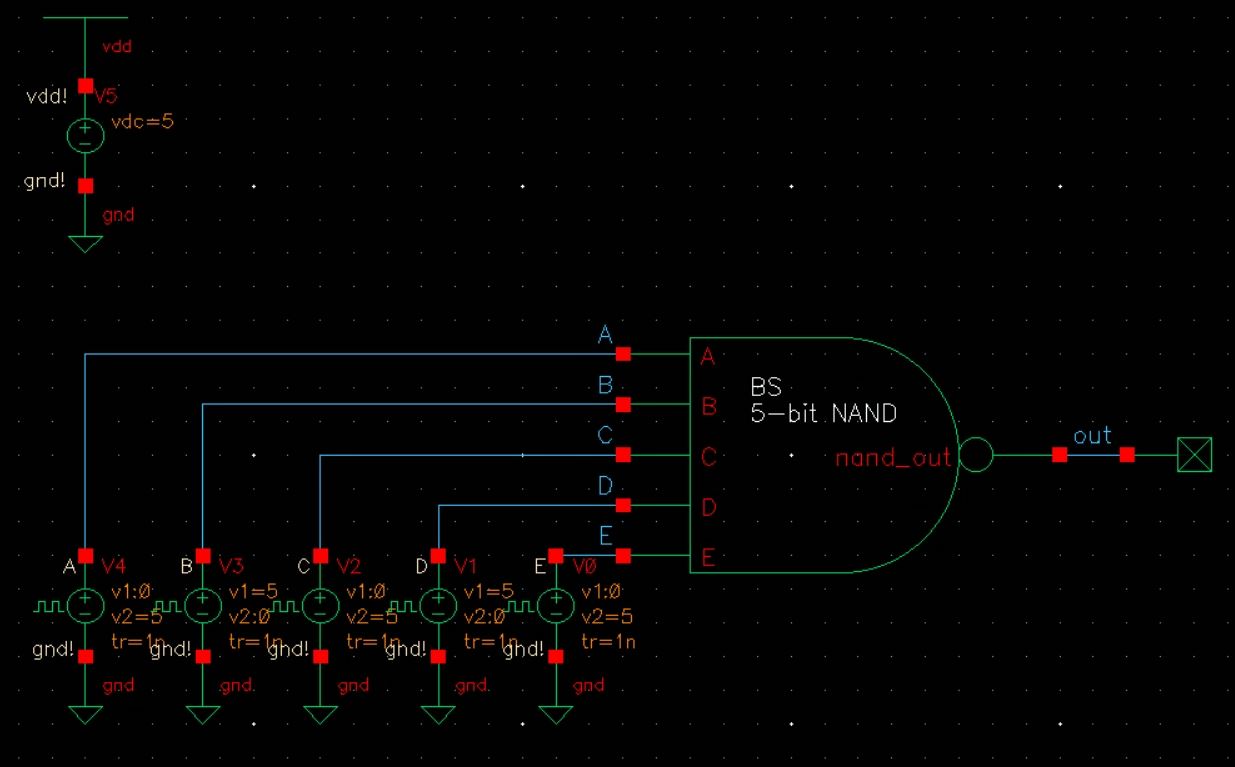Select the red connection square at gate input A
Screen dimensions: 1235x767
coord(623,354)
